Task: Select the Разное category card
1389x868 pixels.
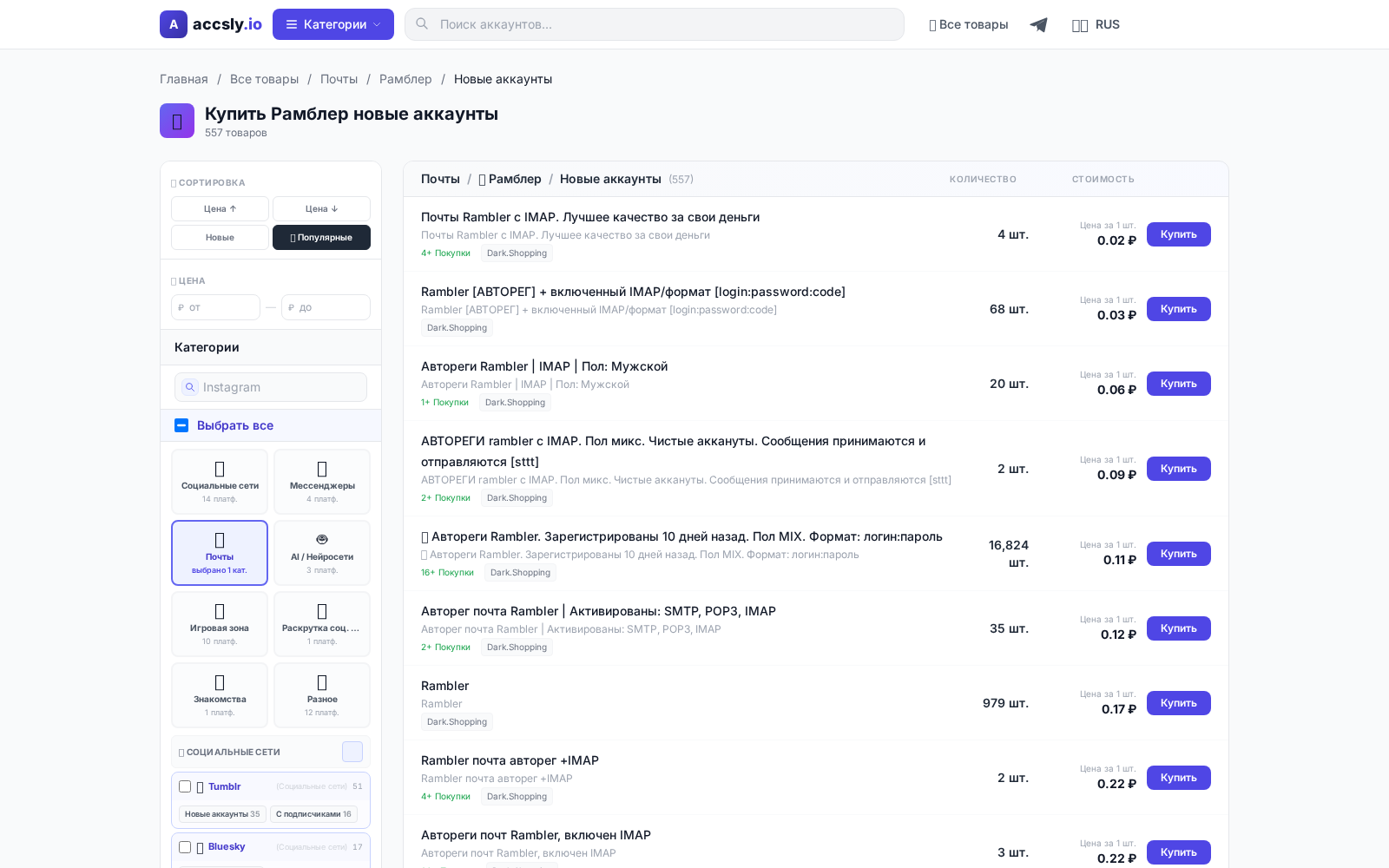Action: pos(322,695)
